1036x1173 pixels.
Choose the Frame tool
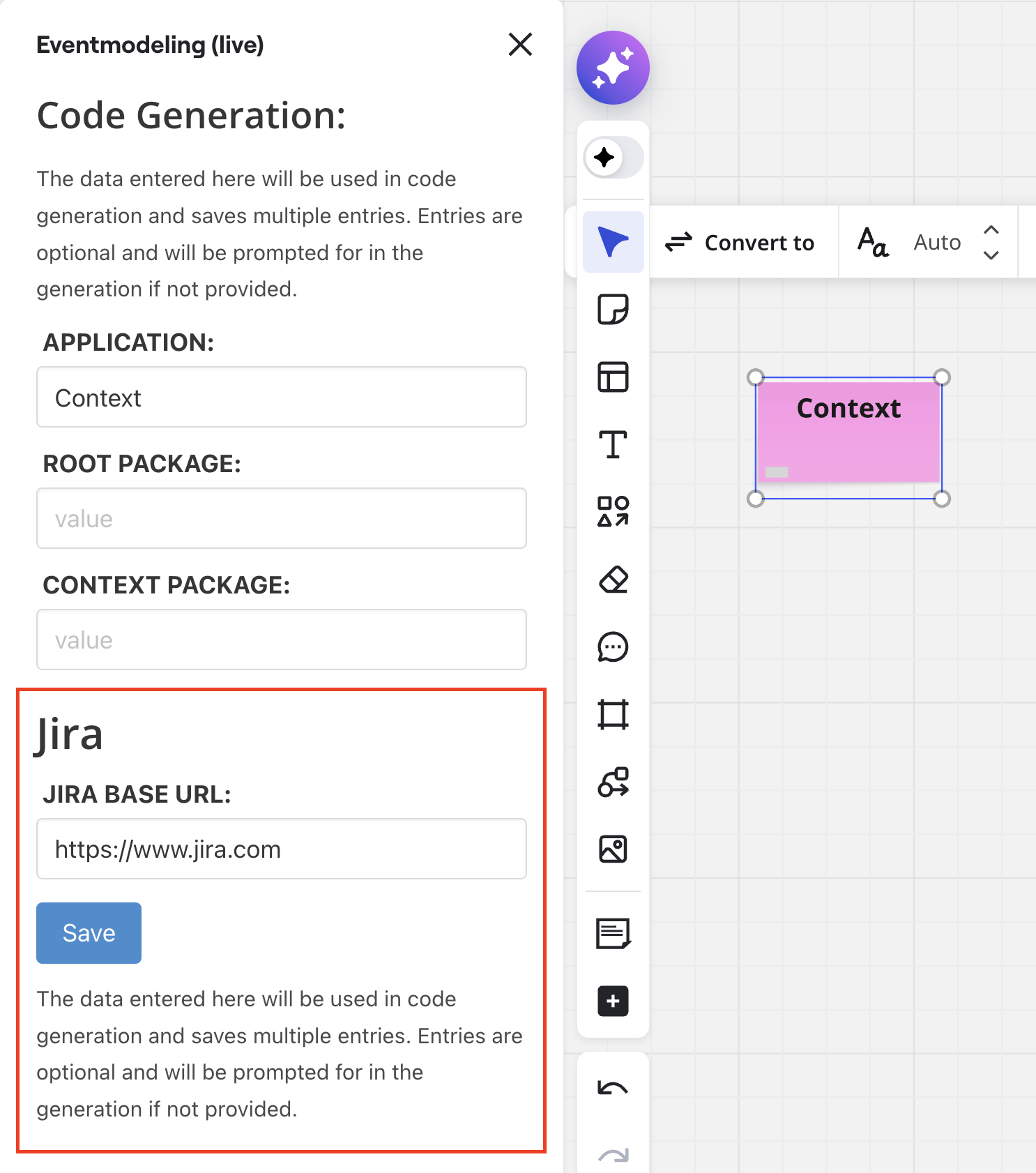pyautogui.click(x=613, y=715)
